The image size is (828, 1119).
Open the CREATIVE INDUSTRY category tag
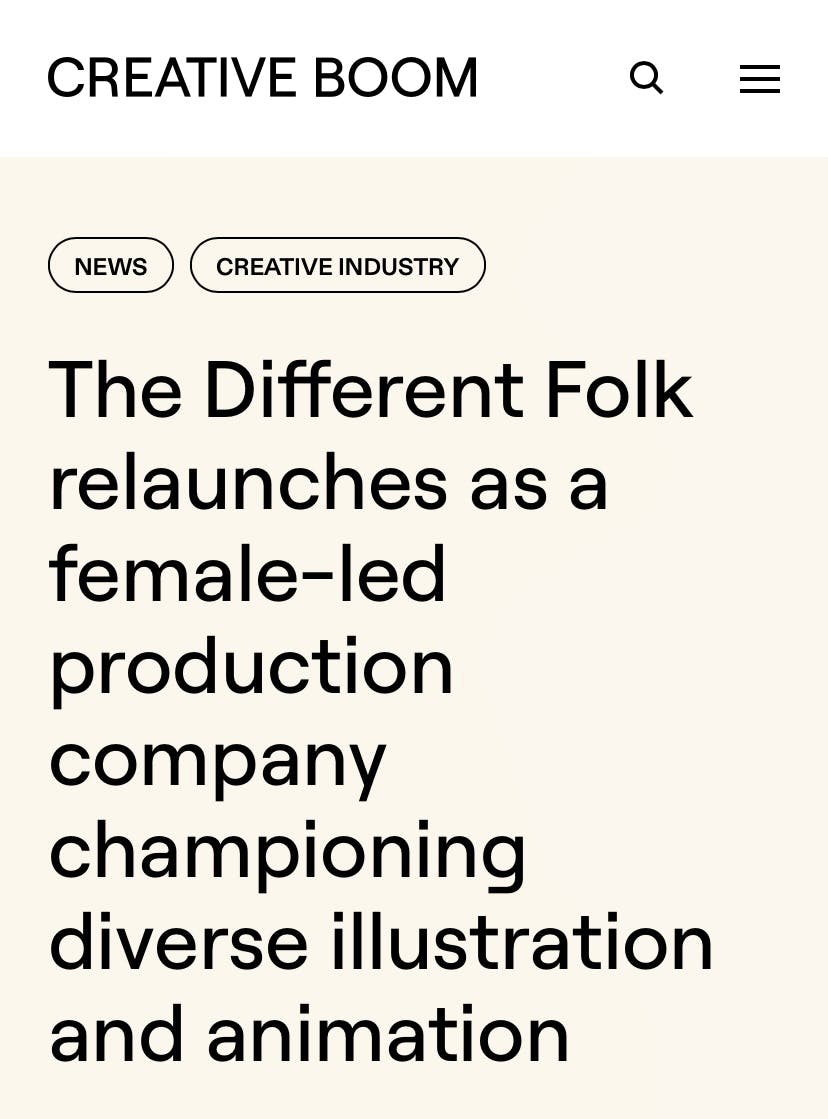pyautogui.click(x=337, y=266)
